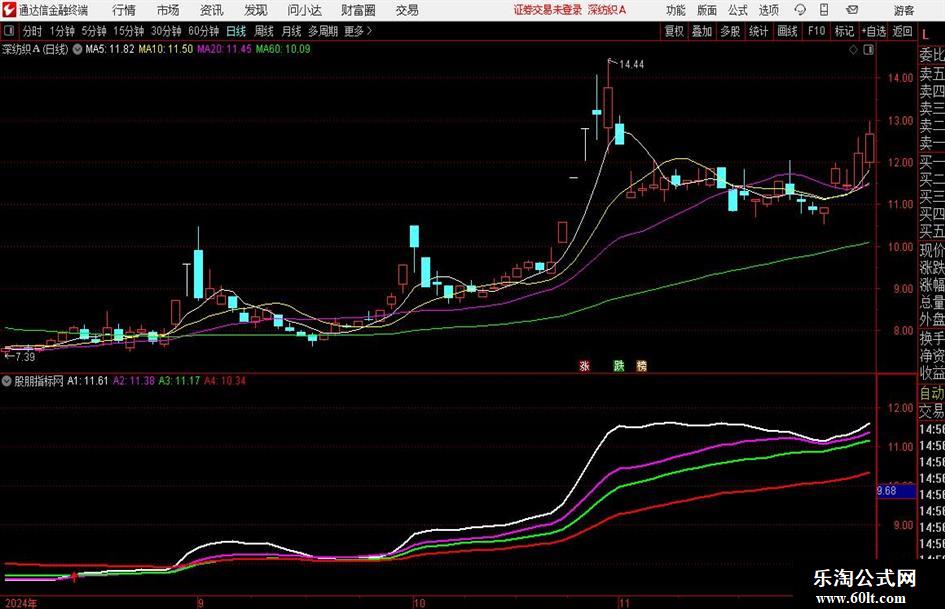Click the 榜 marker below the chart
This screenshot has height=609, width=945.
pos(642,365)
